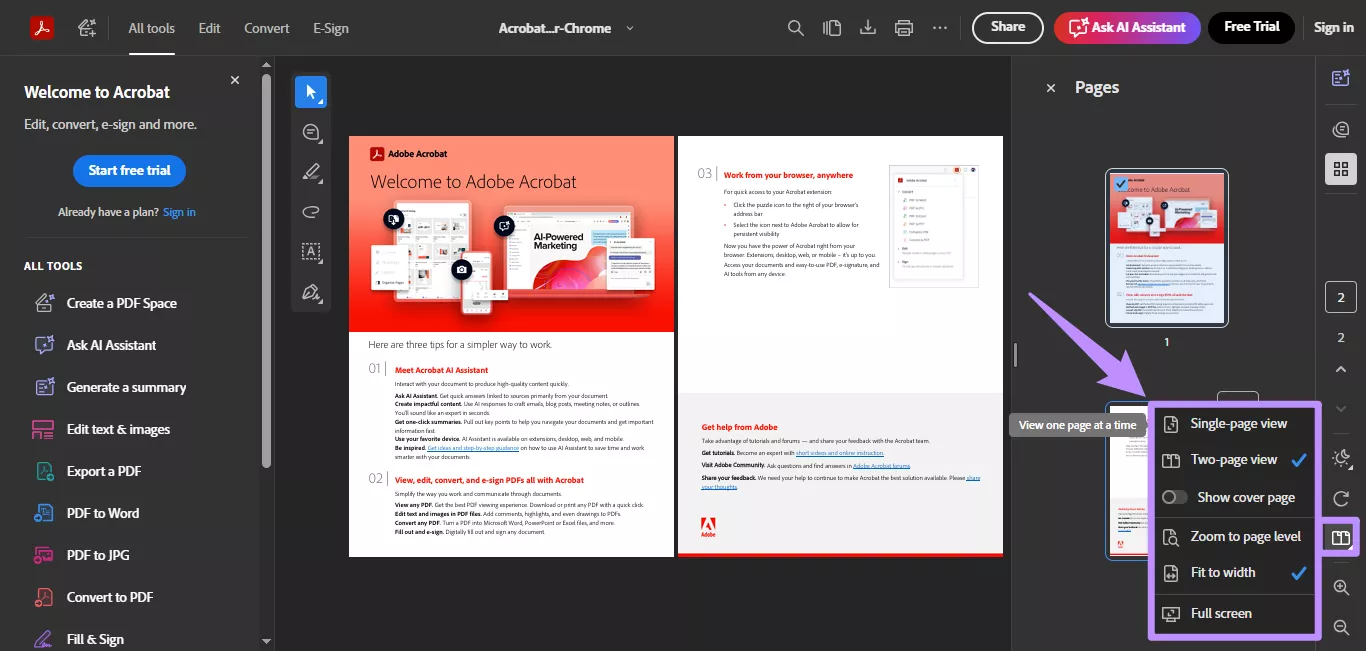Viewport: 1366px width, 651px height.
Task: Pick the freehand drawing tool
Action: click(311, 211)
